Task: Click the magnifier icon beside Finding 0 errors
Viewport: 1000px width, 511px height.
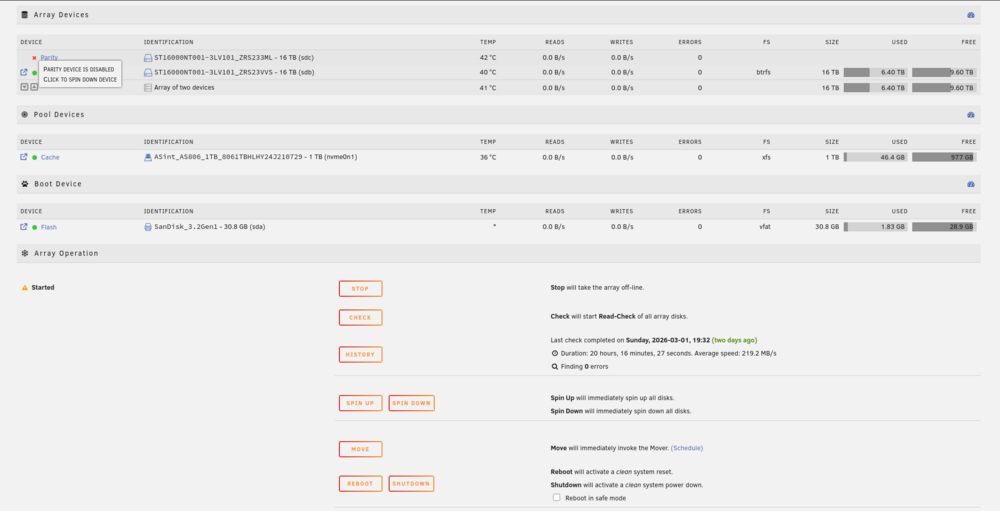Action: [555, 366]
